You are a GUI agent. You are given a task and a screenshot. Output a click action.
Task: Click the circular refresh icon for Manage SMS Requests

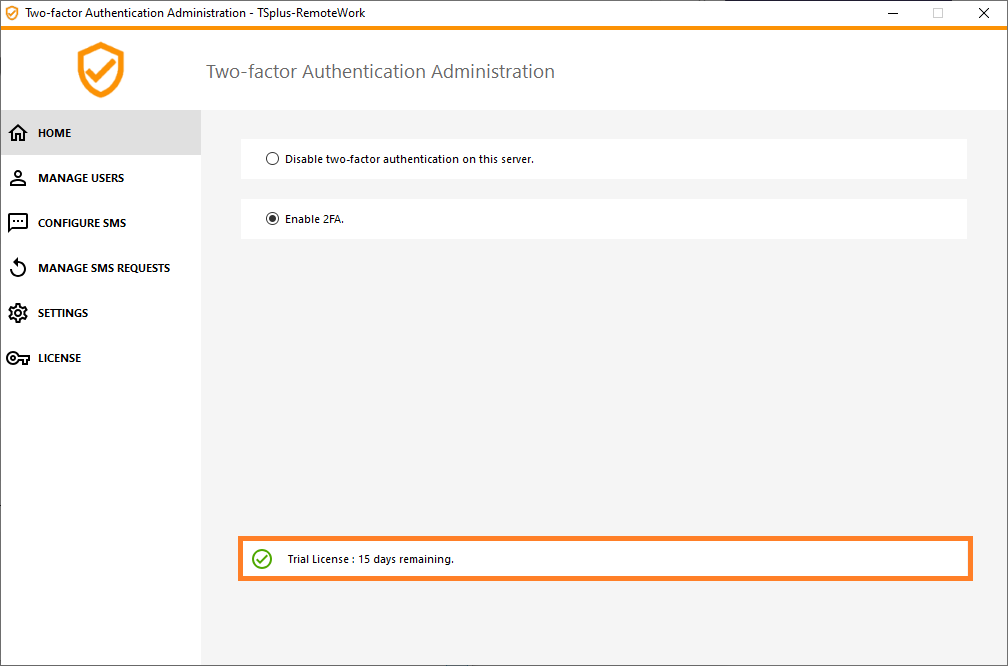tap(18, 267)
